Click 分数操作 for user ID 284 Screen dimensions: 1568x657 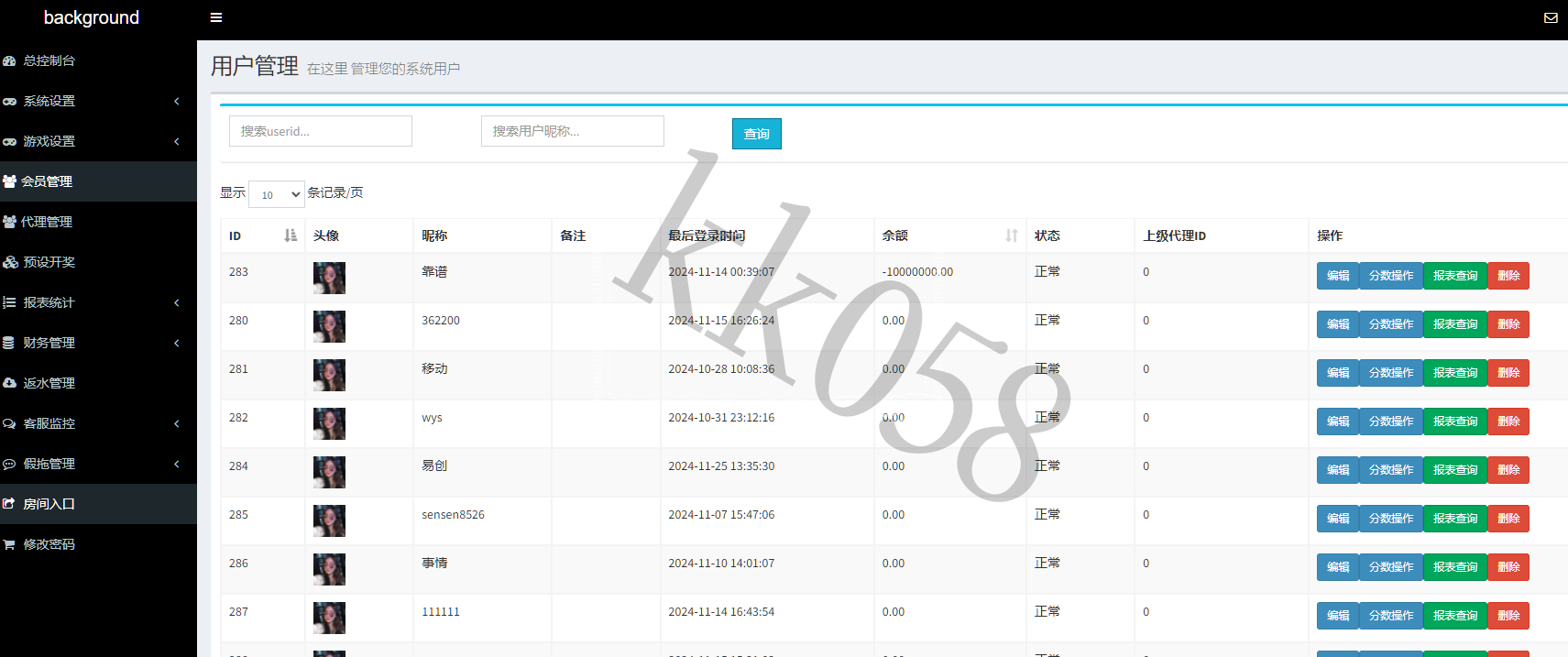pyautogui.click(x=1391, y=470)
